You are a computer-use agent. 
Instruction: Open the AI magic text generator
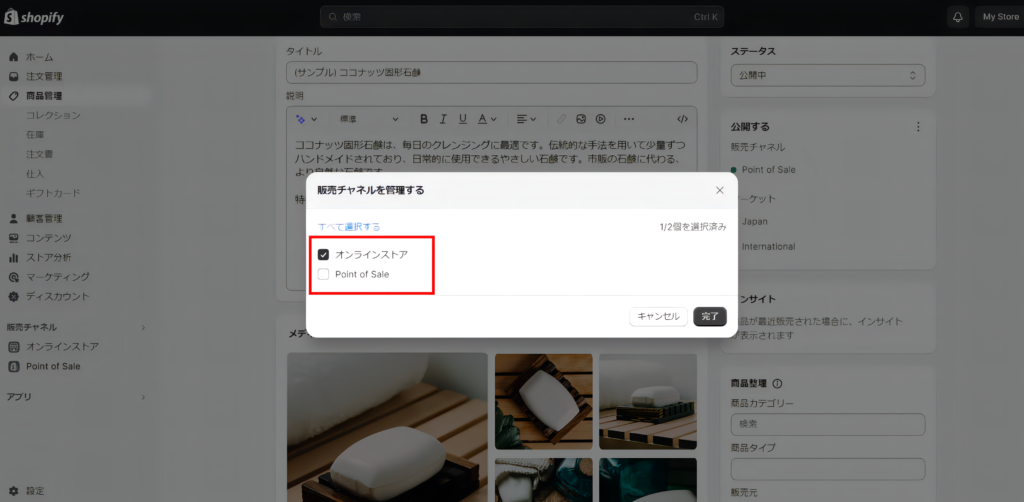(306, 119)
